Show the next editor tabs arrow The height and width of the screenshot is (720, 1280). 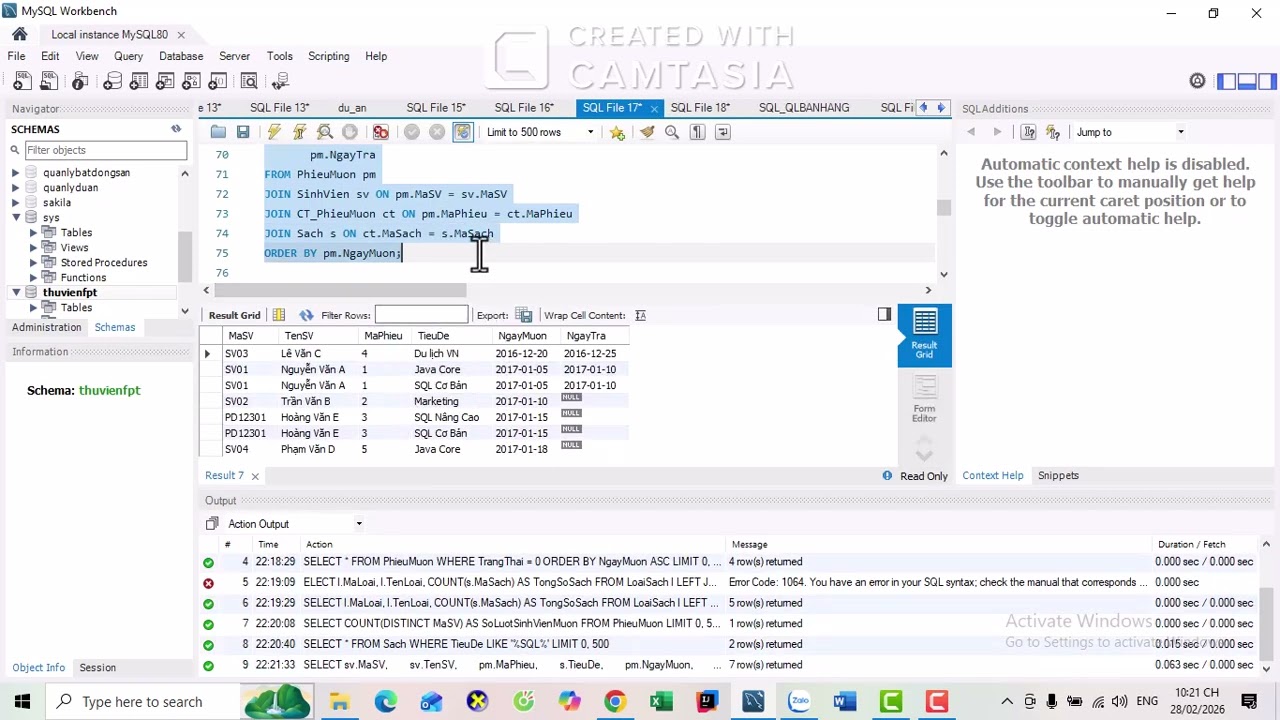click(941, 107)
